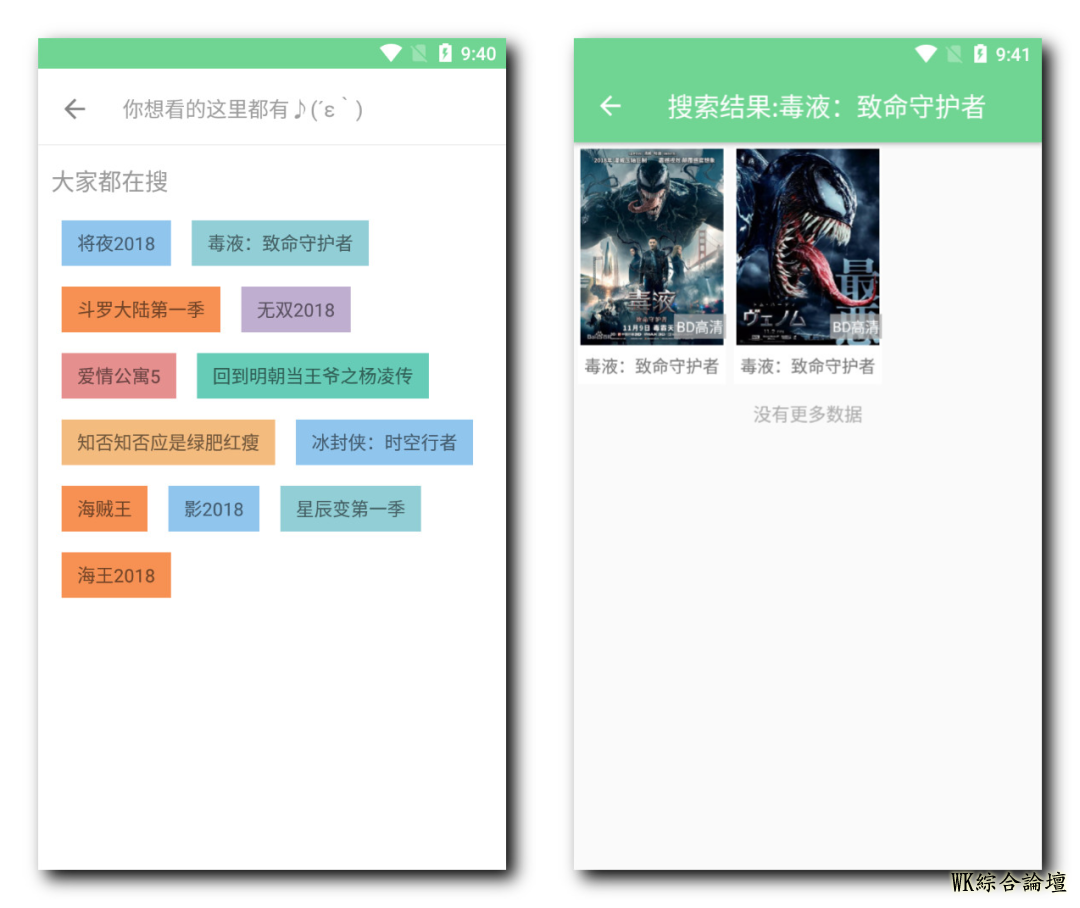Choose the 冰封侠：时空行者 tag
Image resolution: width=1080 pixels, height=908 pixels.
[384, 442]
